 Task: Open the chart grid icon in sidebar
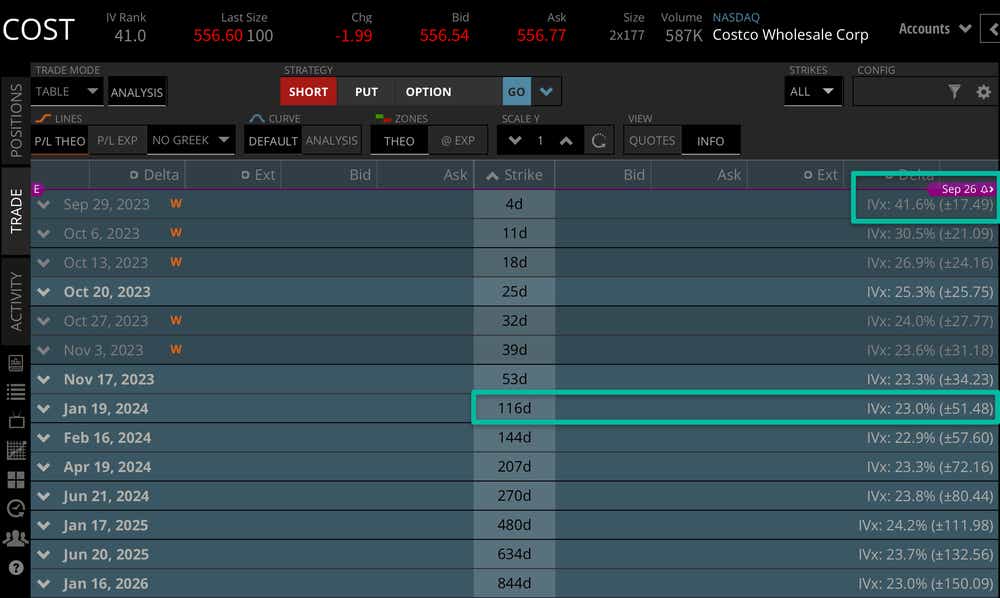click(15, 450)
